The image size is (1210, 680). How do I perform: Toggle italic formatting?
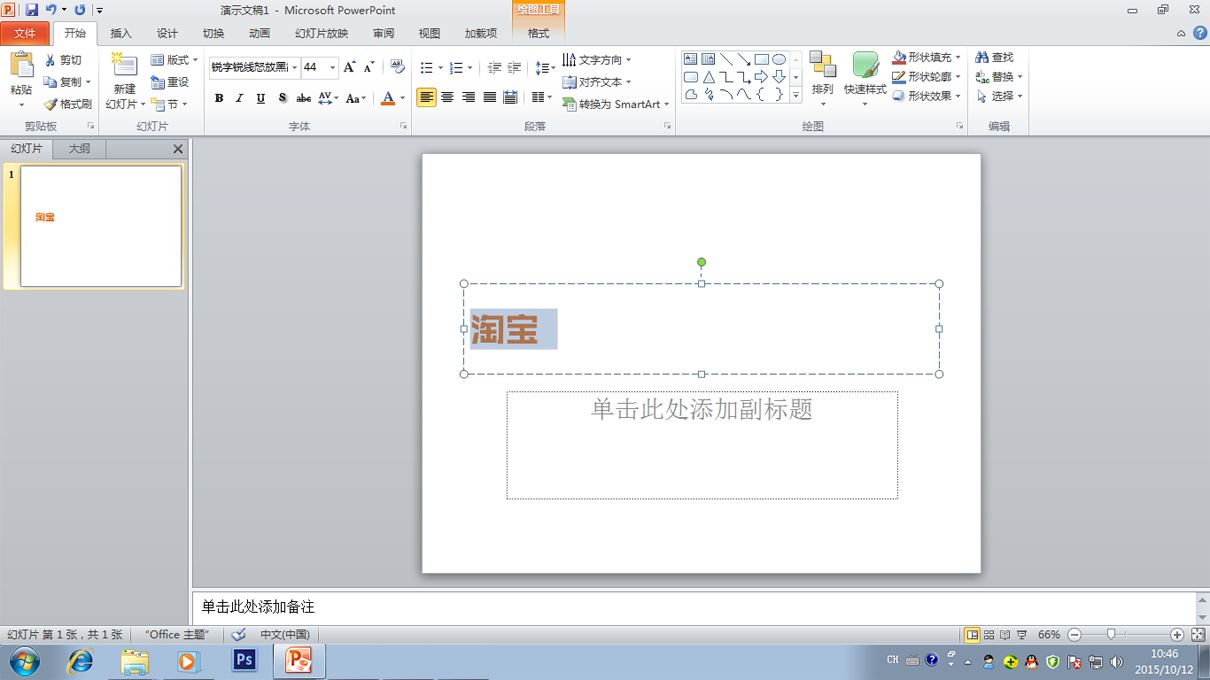click(240, 98)
